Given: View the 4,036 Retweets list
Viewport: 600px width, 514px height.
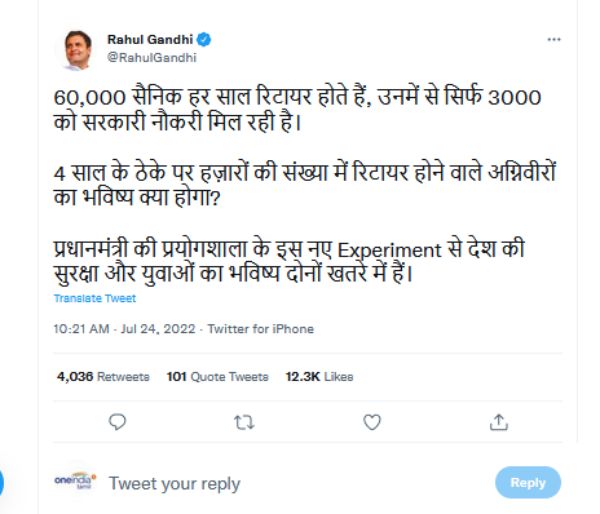Looking at the screenshot, I should pyautogui.click(x=103, y=377).
